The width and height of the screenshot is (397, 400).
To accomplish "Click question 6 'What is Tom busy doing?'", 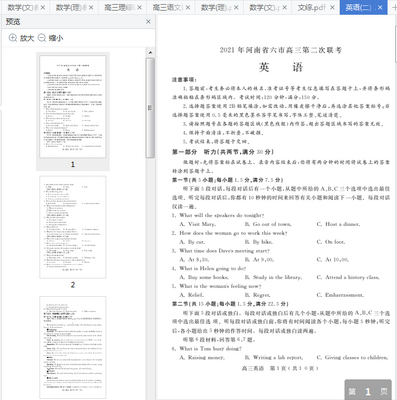I will (x=207, y=349).
